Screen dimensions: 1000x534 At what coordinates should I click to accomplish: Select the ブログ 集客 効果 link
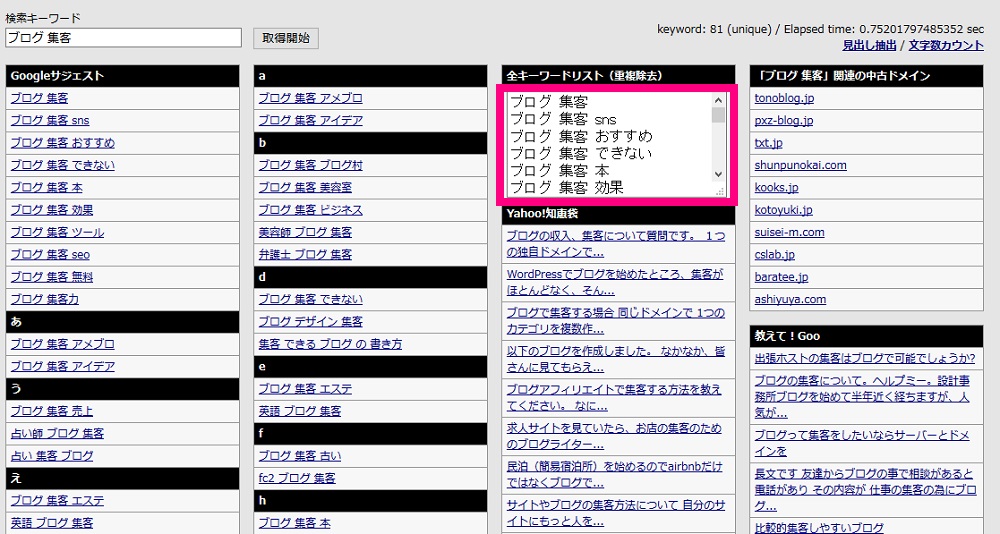point(52,210)
